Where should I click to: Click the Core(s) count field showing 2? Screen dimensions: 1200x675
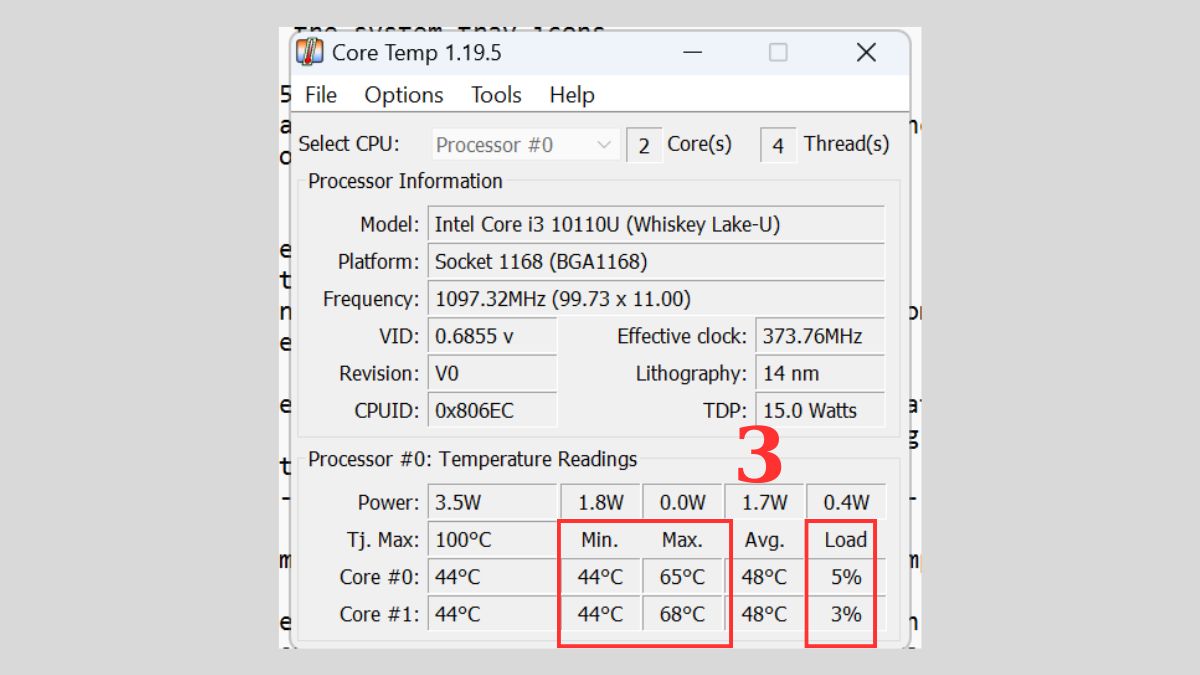pyautogui.click(x=643, y=145)
